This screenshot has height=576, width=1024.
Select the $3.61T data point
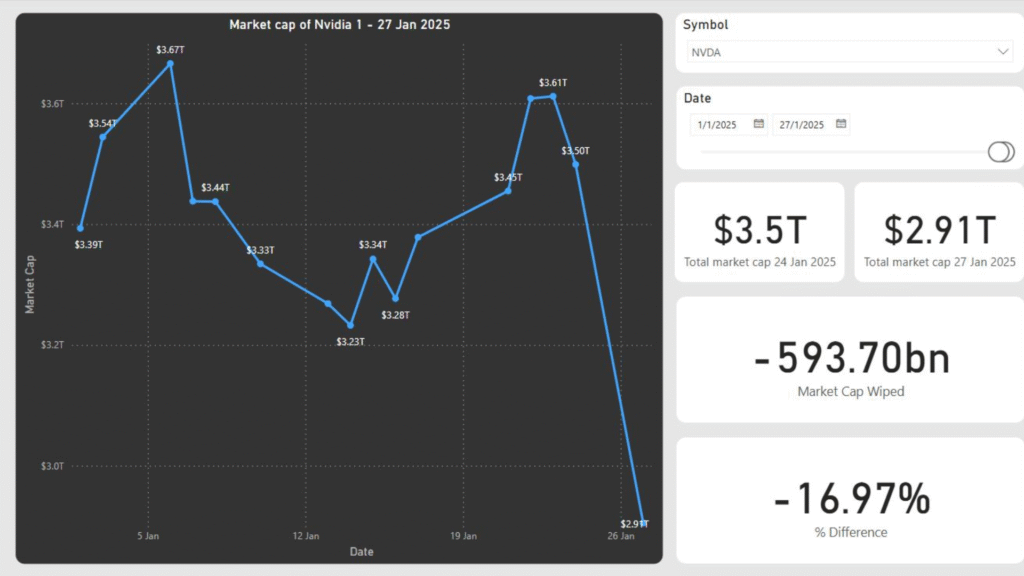tap(553, 97)
